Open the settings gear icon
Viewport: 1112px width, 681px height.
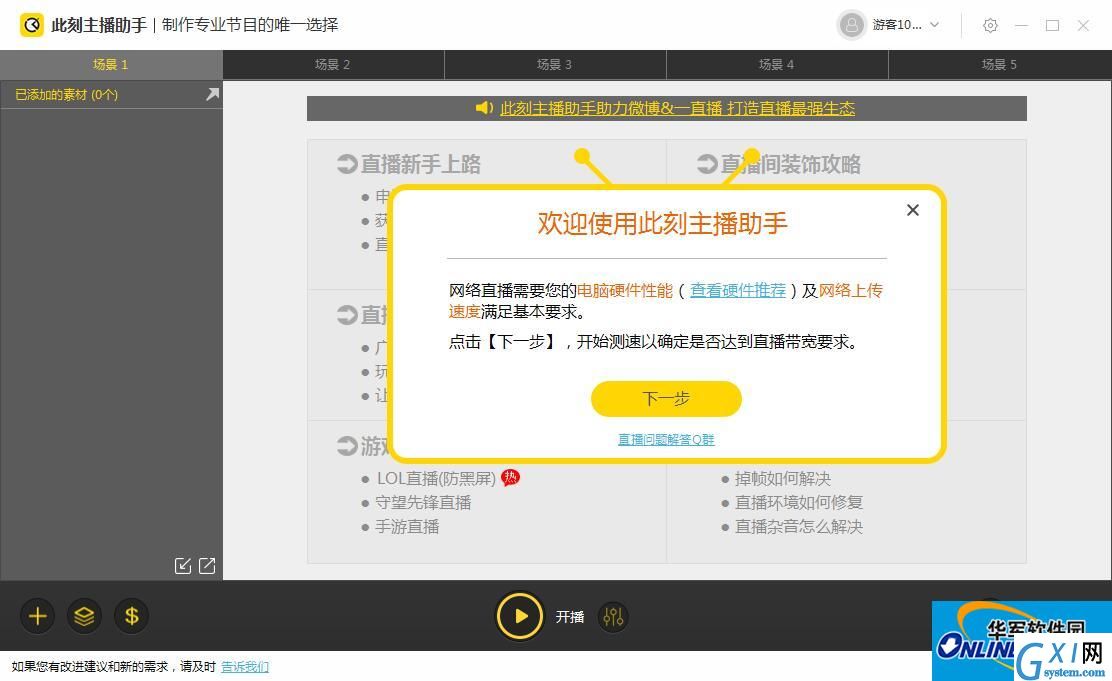[x=990, y=26]
